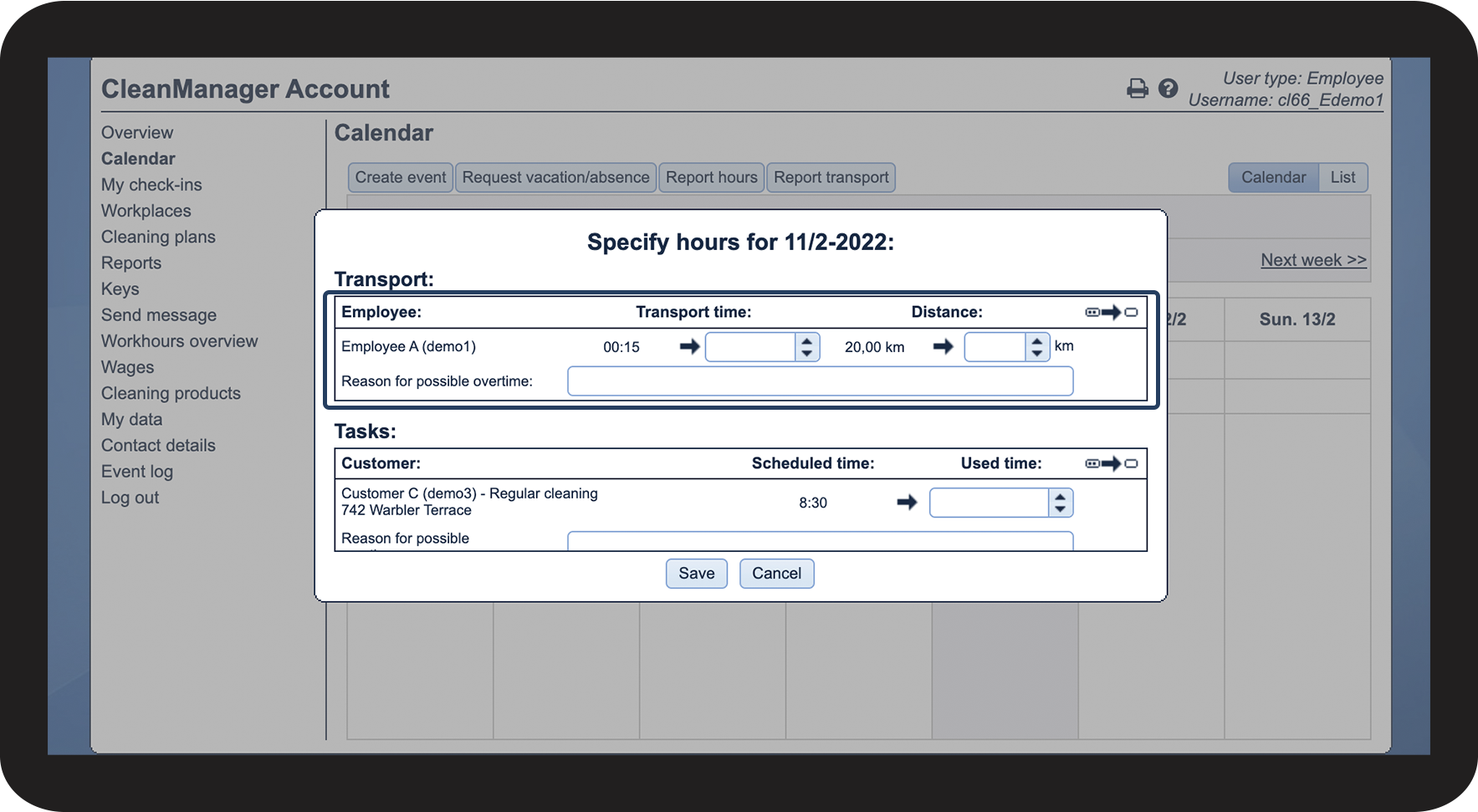Open Cleaning plans in sidebar
The image size is (1478, 812).
pyautogui.click(x=158, y=237)
